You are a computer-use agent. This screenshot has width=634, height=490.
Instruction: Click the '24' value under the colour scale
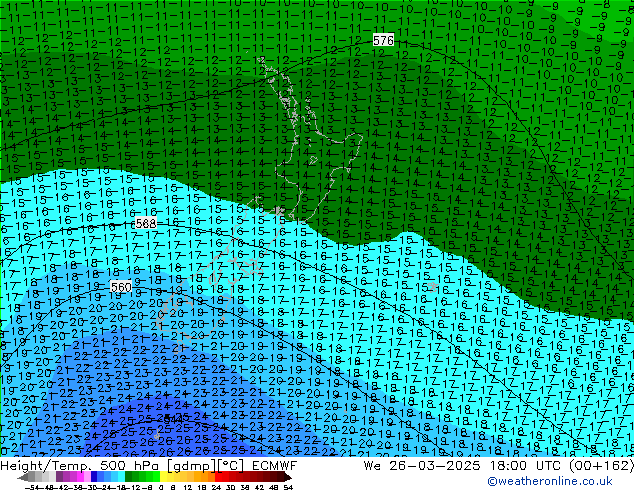[x=216, y=488]
